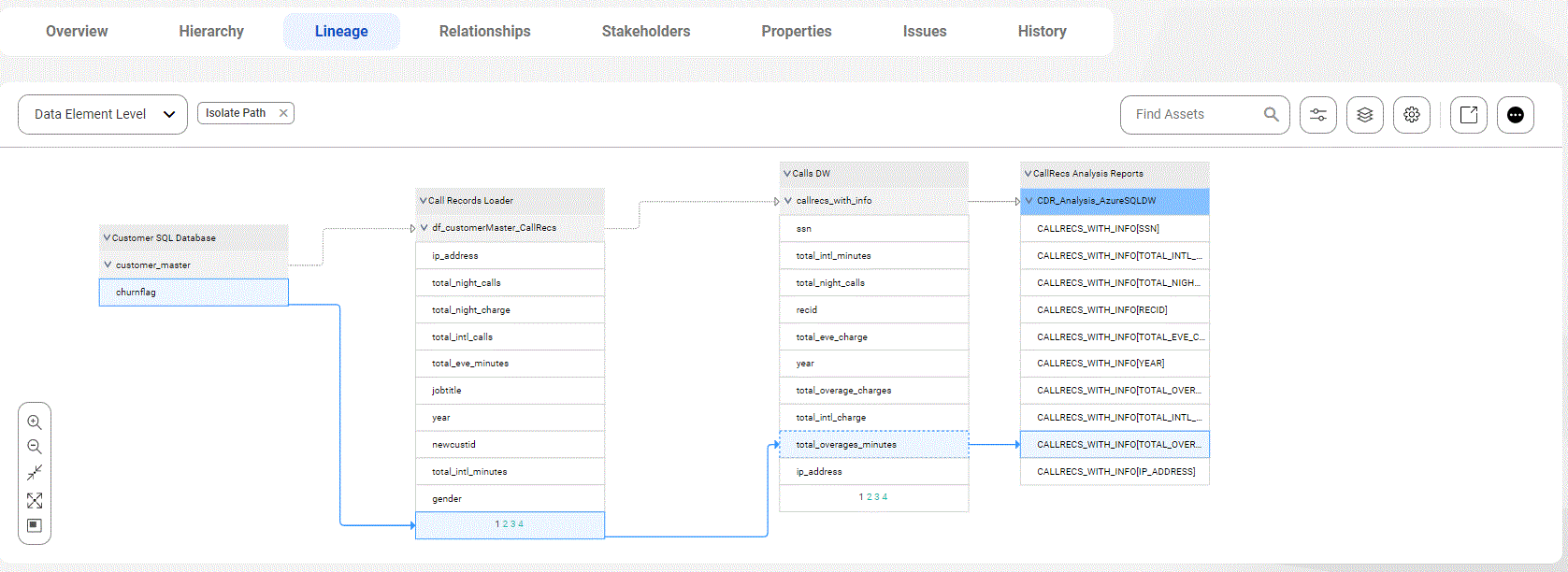1568x572 pixels.
Task: Collapse the CallRecs Analysis Reports node
Action: click(x=1028, y=174)
